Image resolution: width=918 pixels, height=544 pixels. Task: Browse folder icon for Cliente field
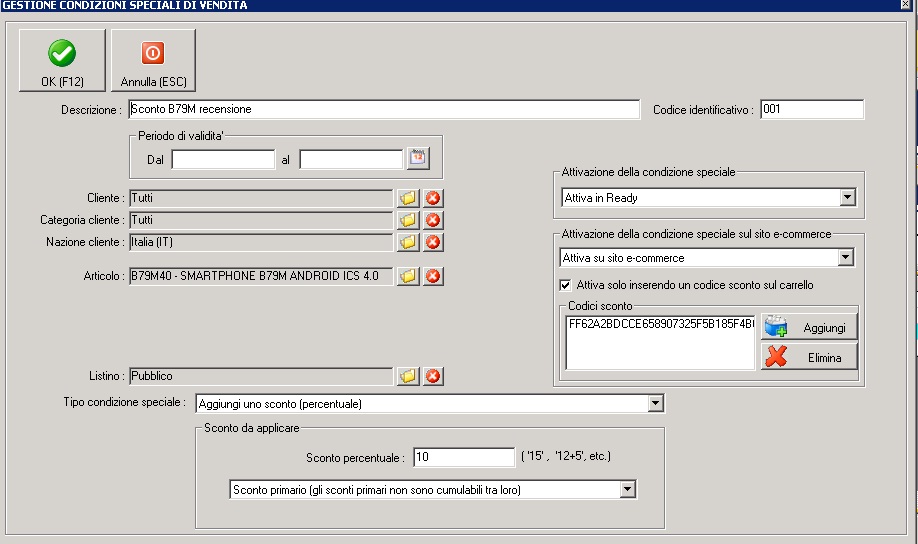[x=408, y=198]
